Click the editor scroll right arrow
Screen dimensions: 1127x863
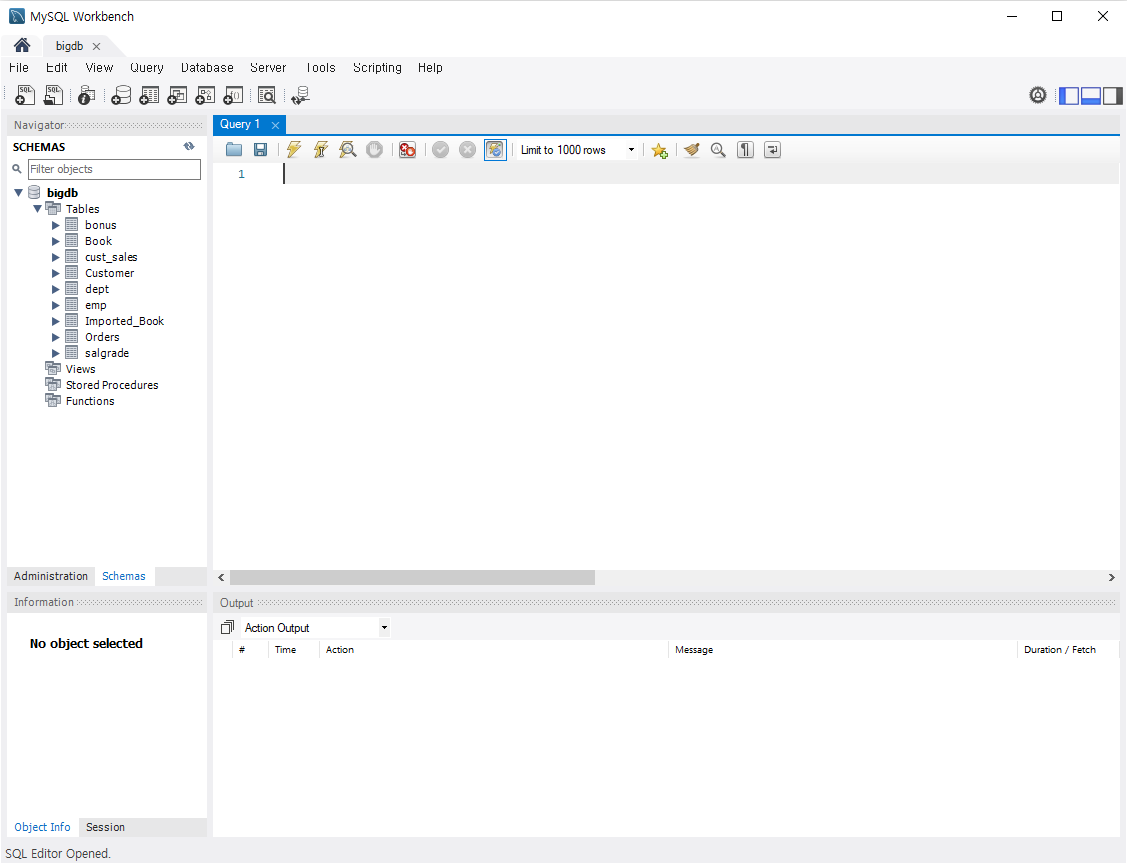[x=1111, y=578]
